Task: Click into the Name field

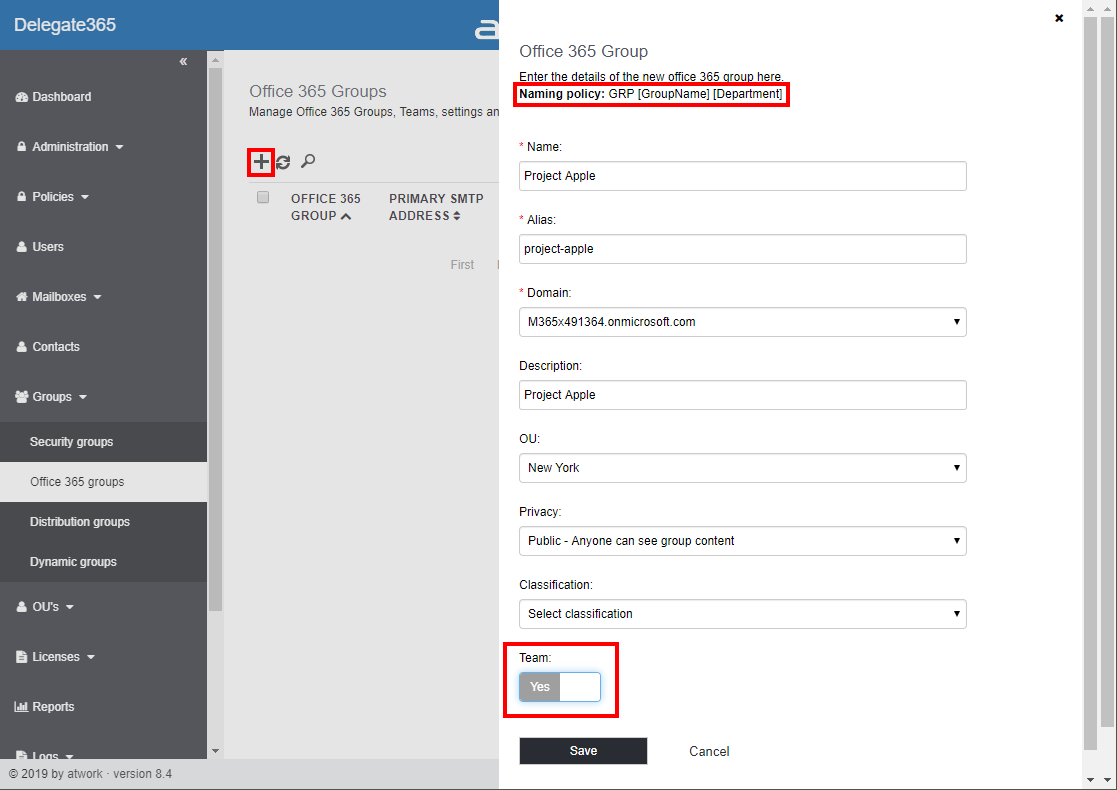Action: coord(742,176)
